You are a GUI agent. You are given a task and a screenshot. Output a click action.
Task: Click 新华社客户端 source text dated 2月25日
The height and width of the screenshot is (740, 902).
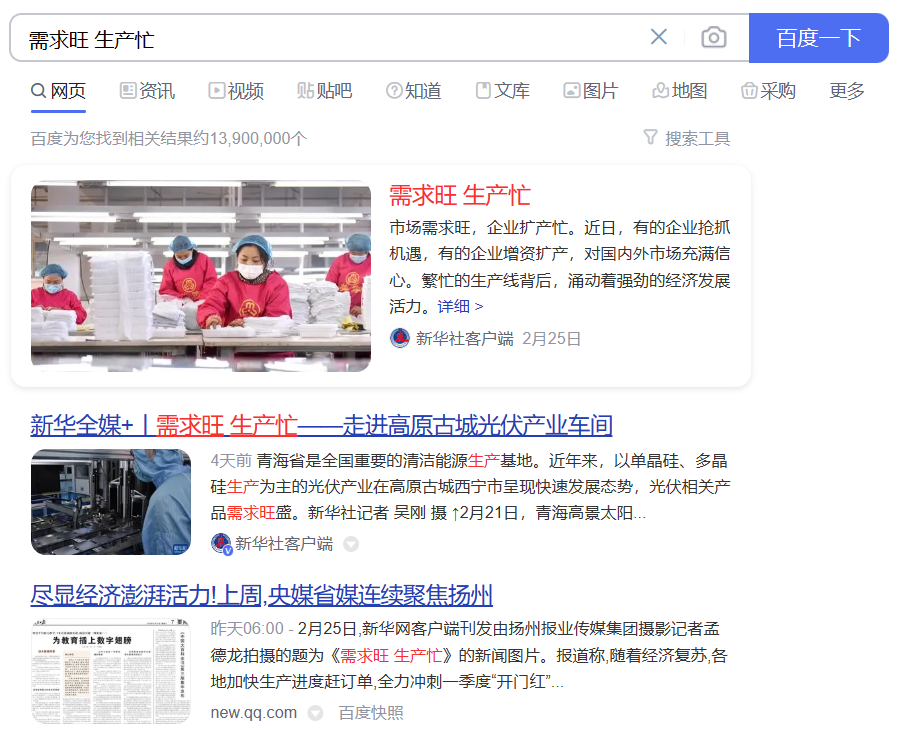coord(465,338)
